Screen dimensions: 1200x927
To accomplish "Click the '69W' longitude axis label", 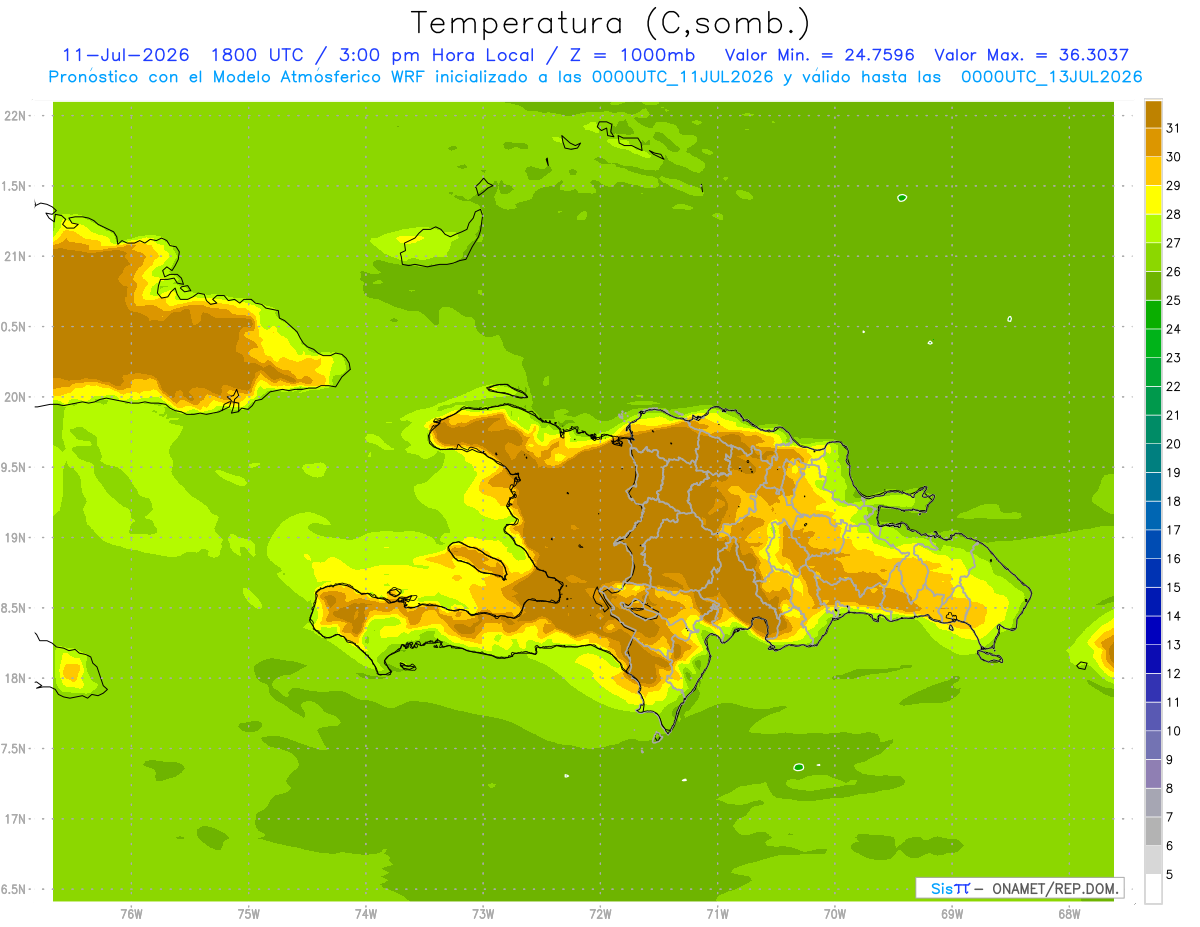I will (952, 914).
